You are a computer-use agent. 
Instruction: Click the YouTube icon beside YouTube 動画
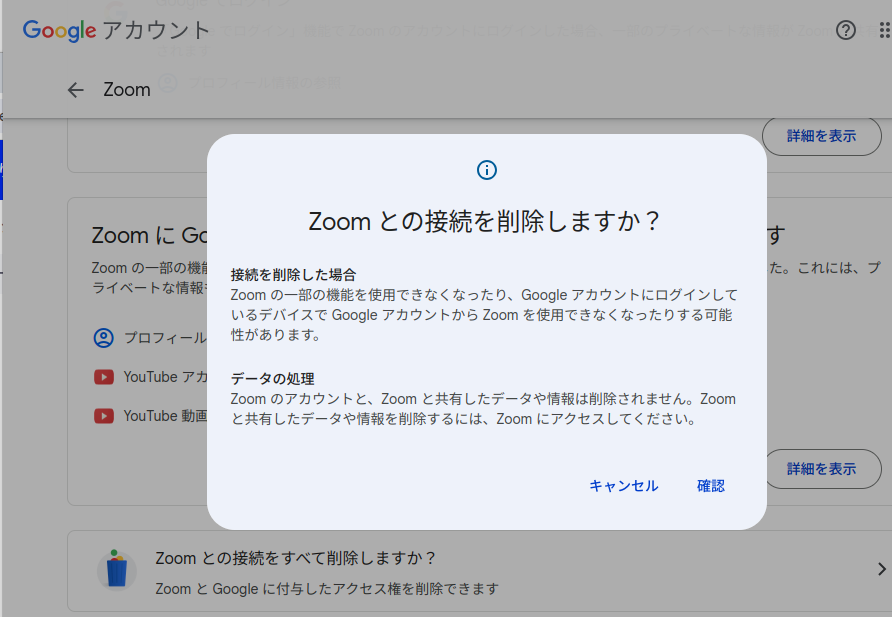point(104,416)
